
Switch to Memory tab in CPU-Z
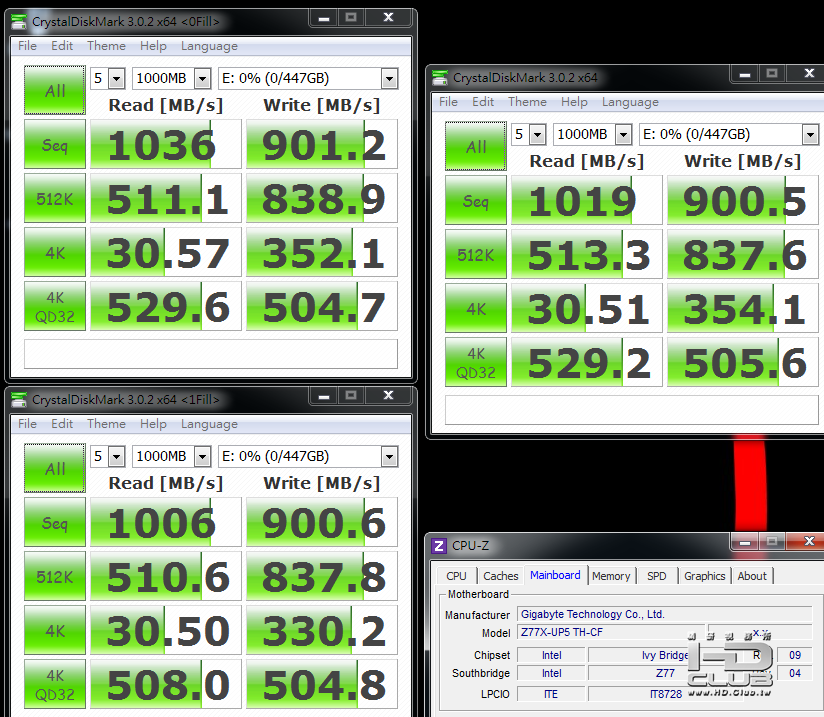(x=611, y=576)
